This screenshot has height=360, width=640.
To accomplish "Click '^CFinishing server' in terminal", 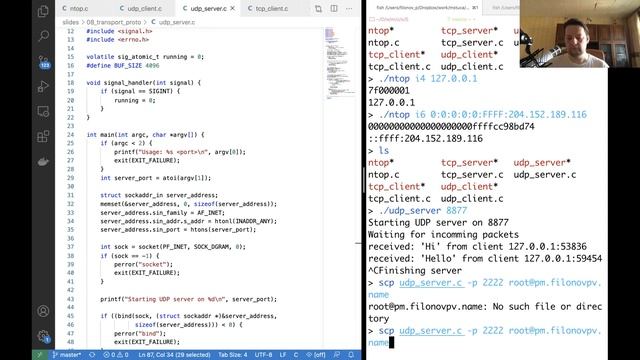I will tap(415, 271).
